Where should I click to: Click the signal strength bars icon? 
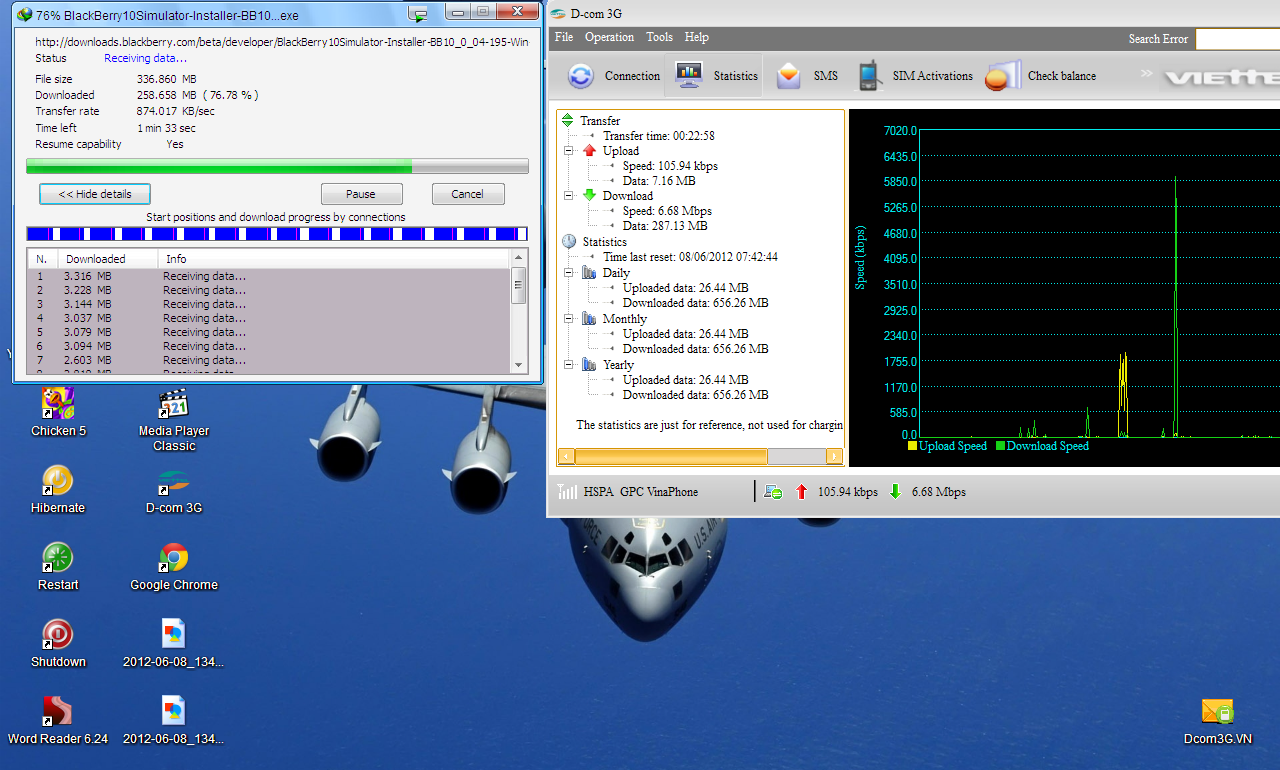[567, 491]
